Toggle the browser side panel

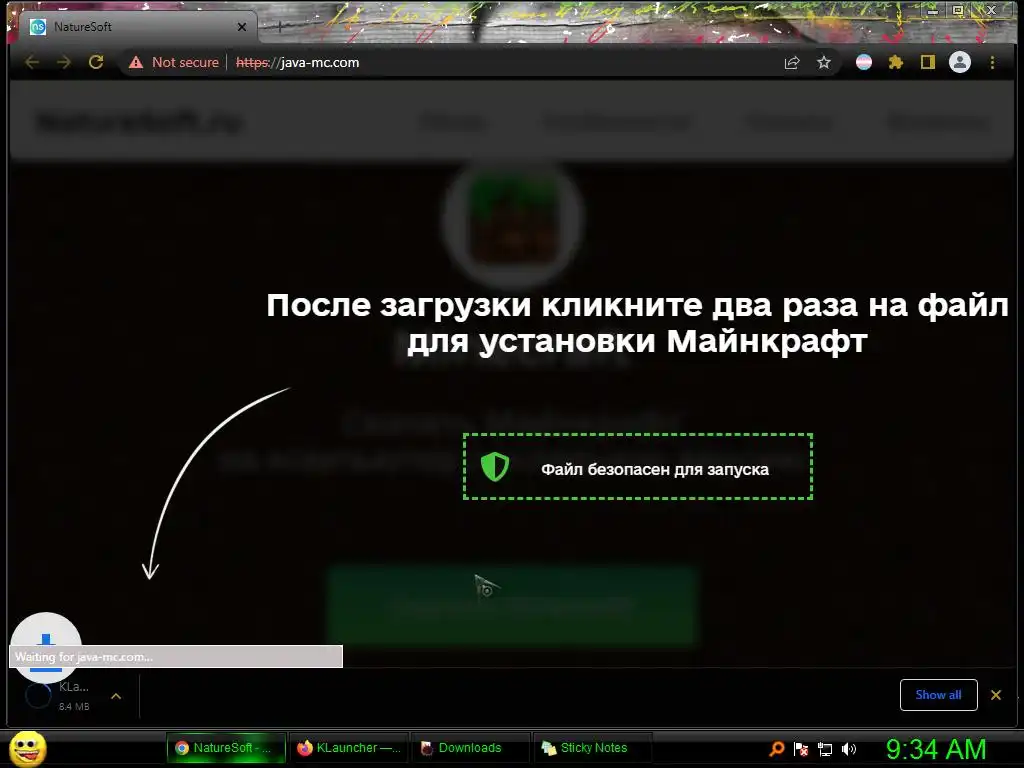(x=927, y=63)
